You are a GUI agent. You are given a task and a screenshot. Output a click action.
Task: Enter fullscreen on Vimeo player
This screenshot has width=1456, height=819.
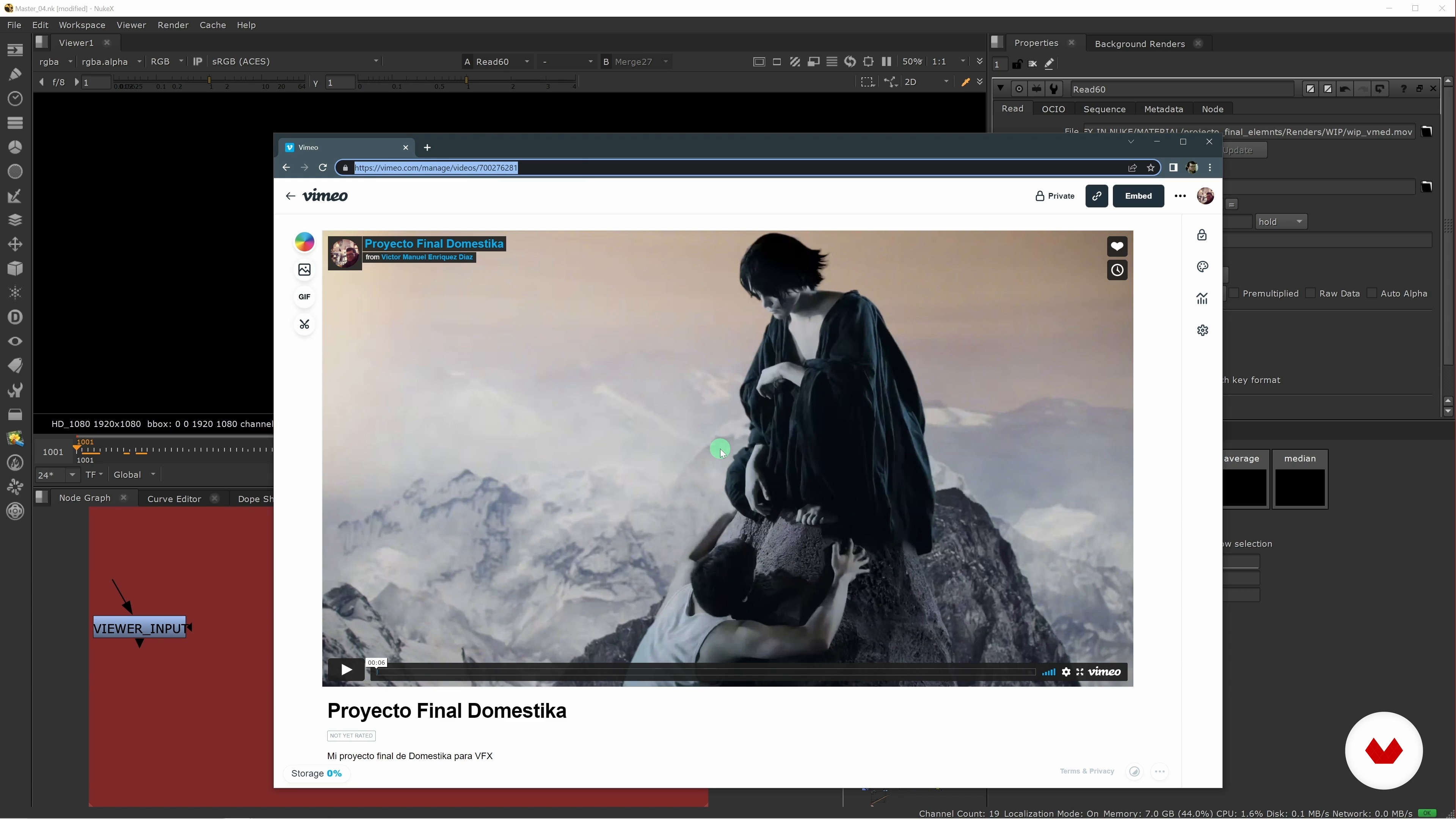coord(1079,672)
